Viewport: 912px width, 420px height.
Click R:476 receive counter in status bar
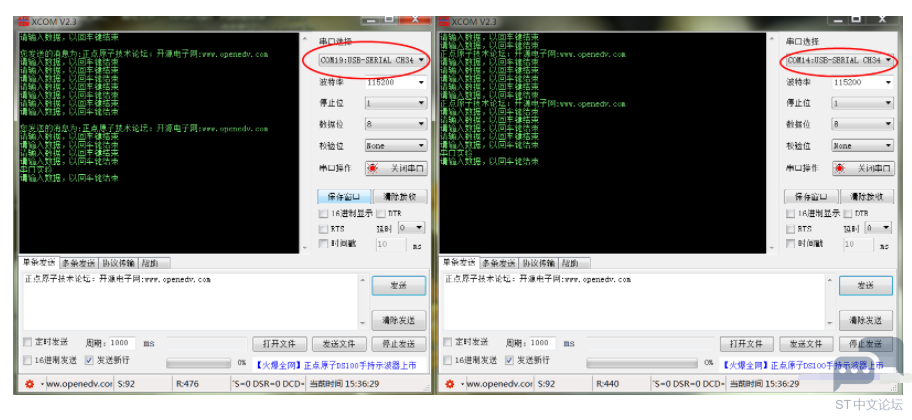(x=188, y=384)
